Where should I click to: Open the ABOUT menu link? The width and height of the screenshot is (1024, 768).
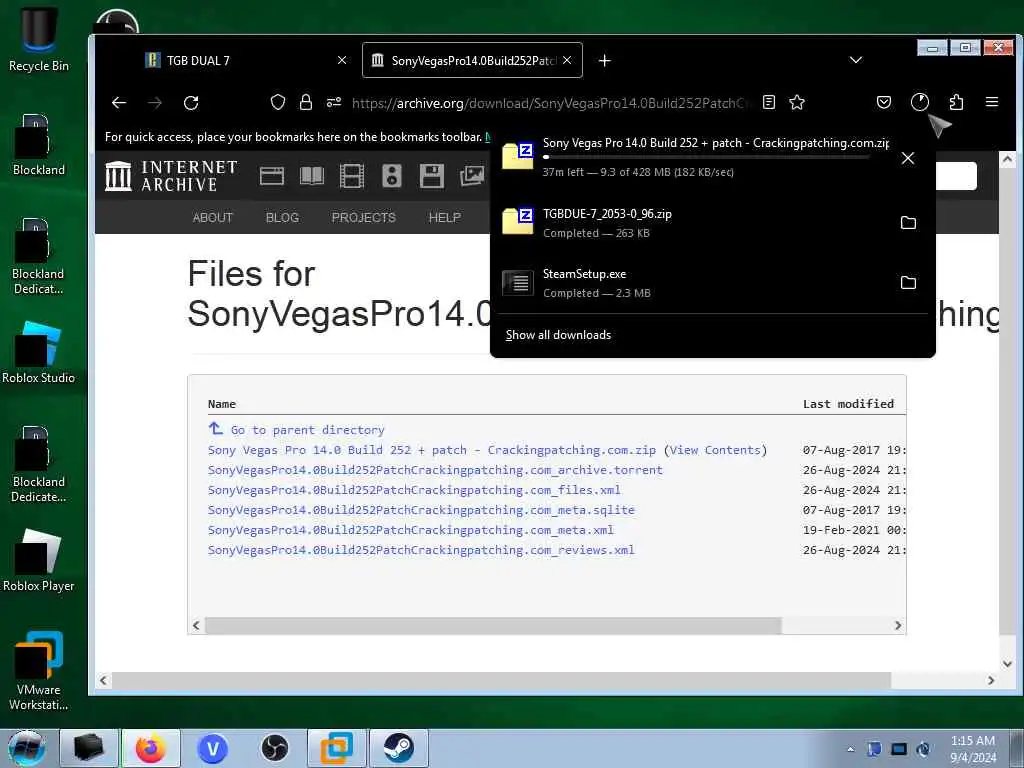[x=213, y=217]
